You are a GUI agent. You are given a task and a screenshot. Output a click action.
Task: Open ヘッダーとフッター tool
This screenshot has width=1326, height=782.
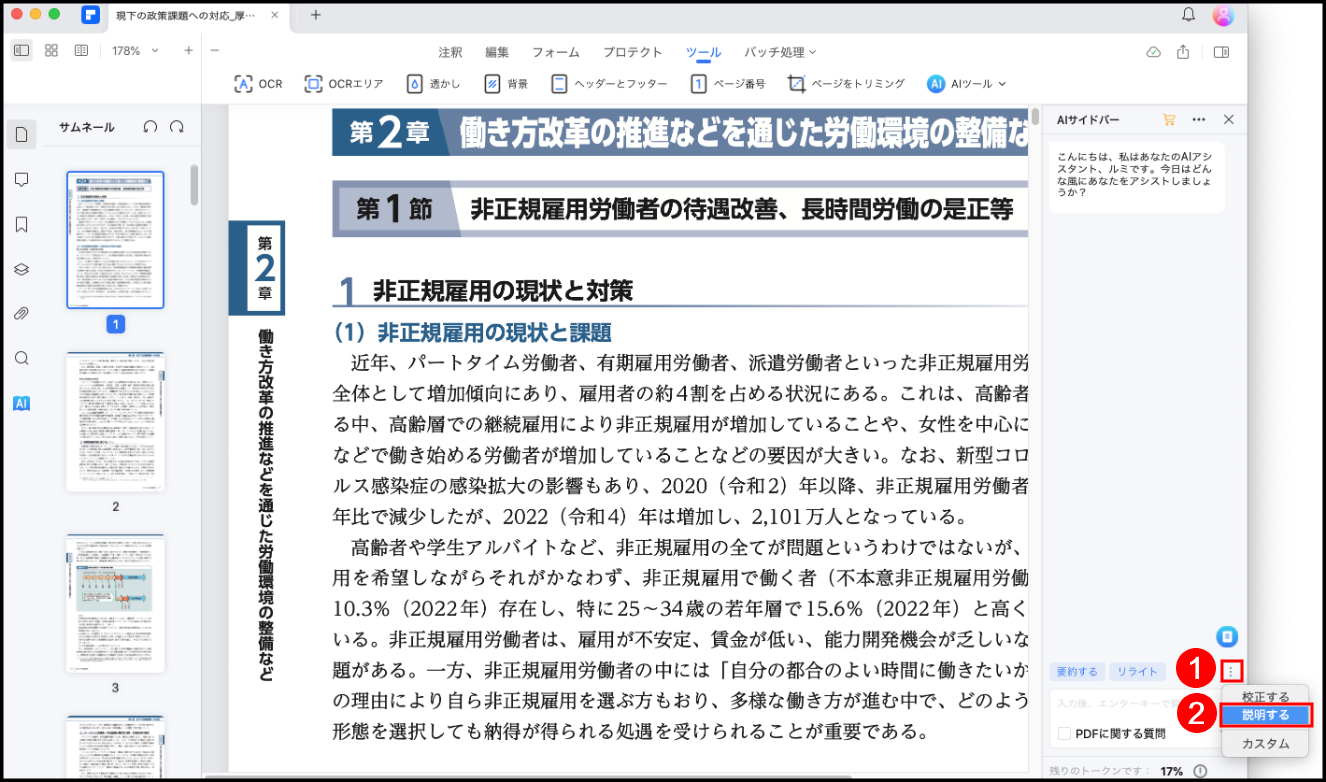609,84
